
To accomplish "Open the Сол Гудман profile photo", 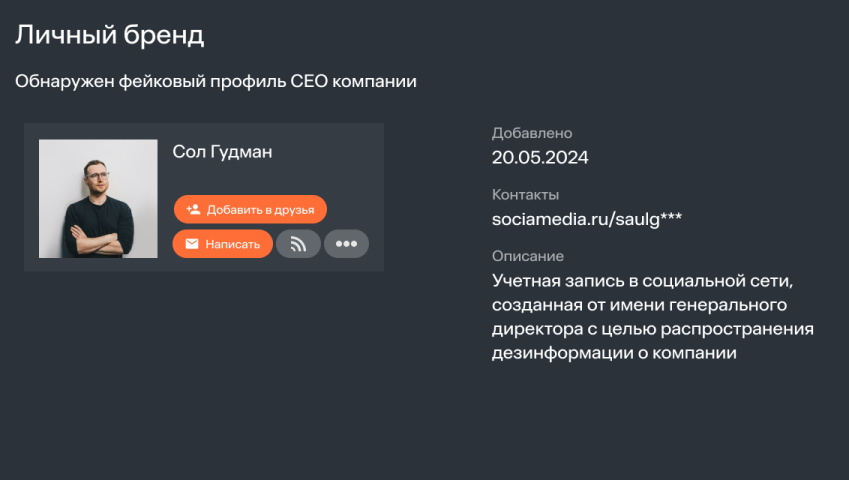I will pos(98,198).
